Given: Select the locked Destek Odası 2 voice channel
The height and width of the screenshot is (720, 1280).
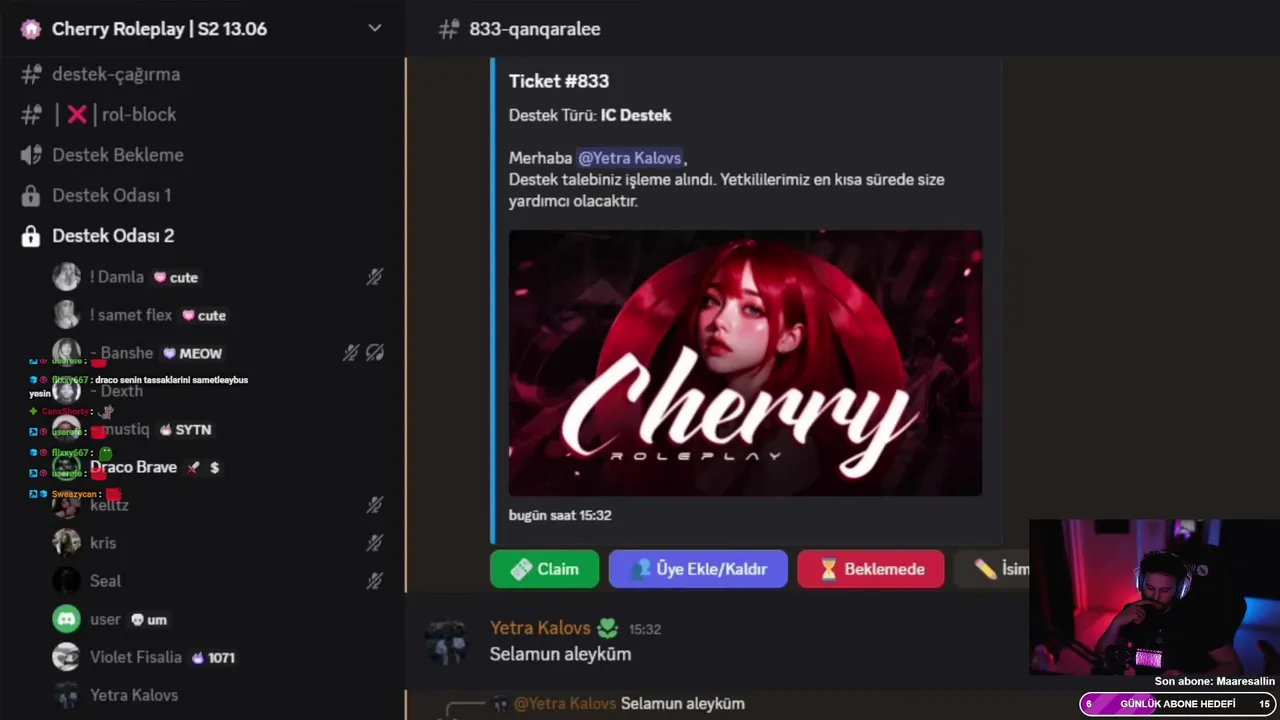Looking at the screenshot, I should coord(113,236).
